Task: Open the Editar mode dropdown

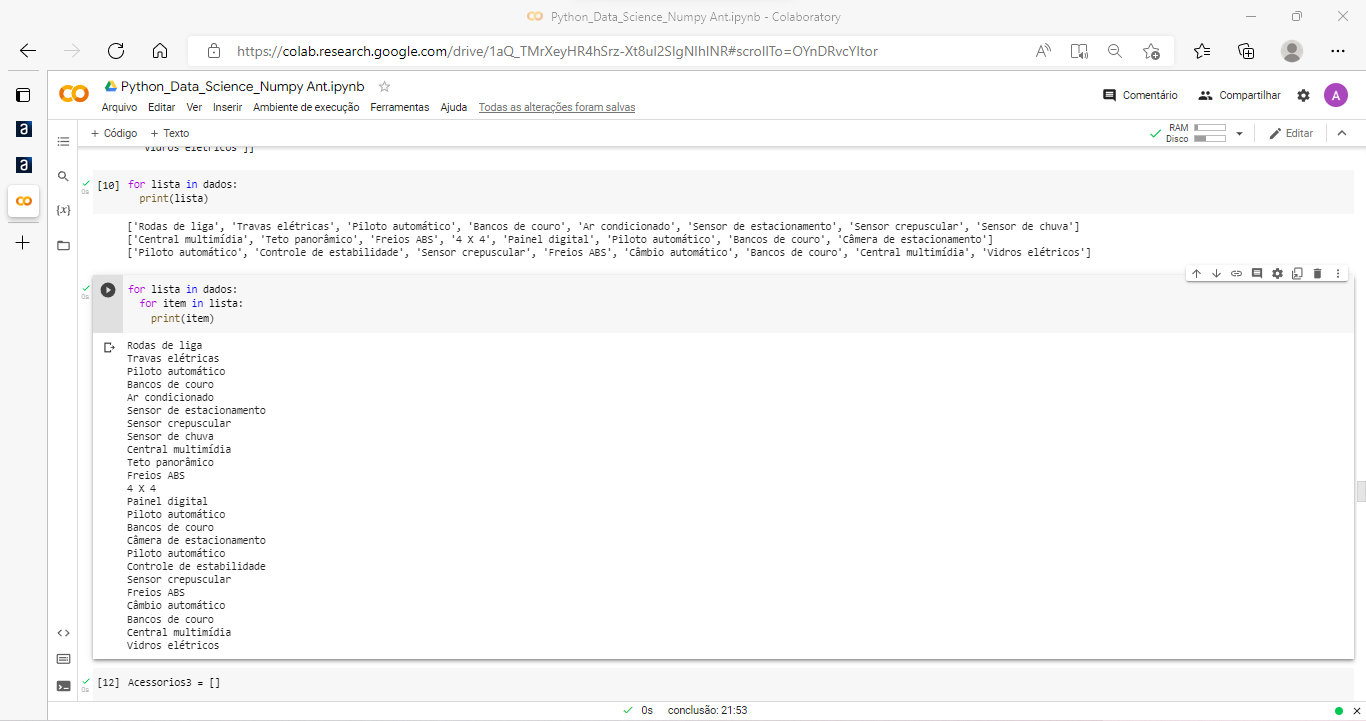Action: pos(1291,133)
